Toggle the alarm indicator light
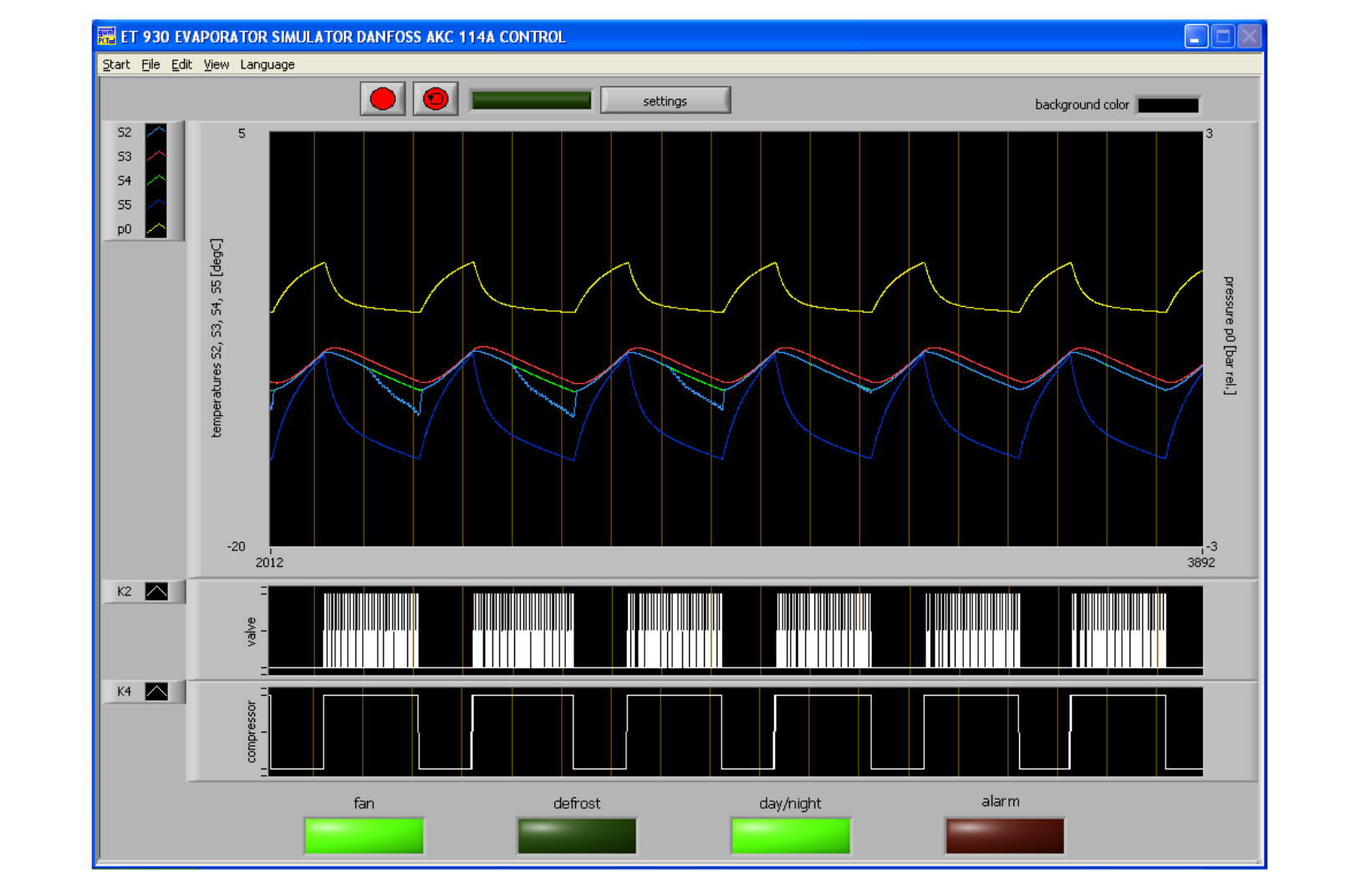The height and width of the screenshot is (889, 1372). point(1005,835)
